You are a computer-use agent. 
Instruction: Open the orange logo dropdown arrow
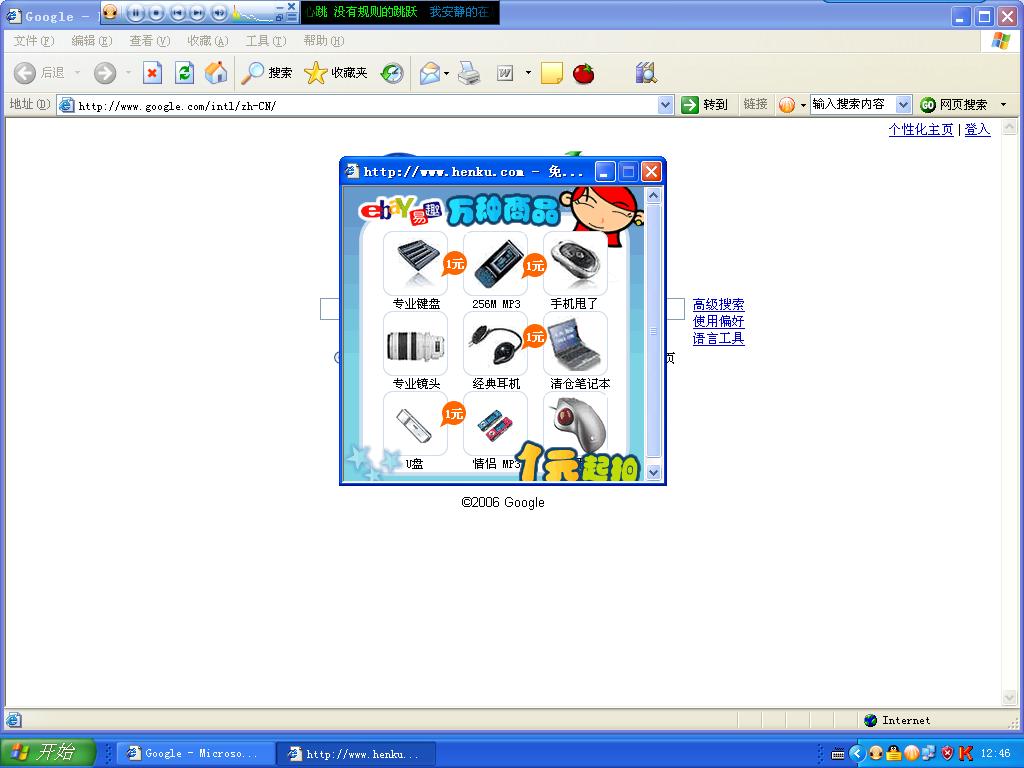803,105
